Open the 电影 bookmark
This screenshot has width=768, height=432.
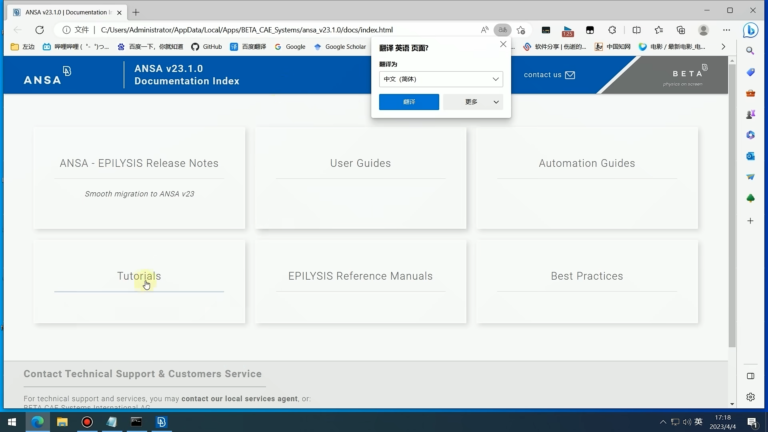(672, 47)
